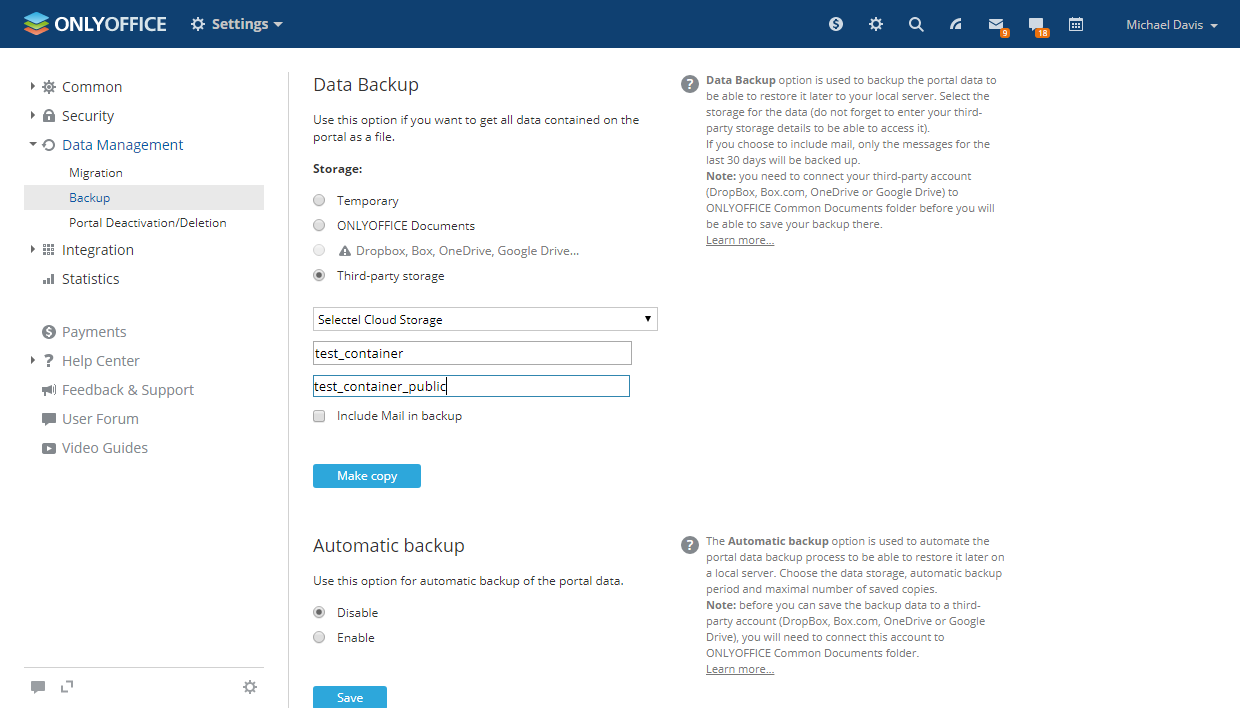This screenshot has height=708, width=1240.
Task: Open User Forum link
Action: tap(100, 419)
